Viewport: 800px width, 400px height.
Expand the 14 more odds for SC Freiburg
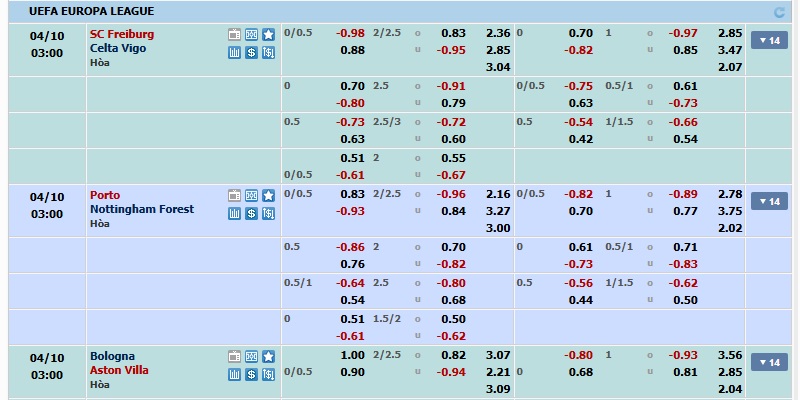pos(769,40)
